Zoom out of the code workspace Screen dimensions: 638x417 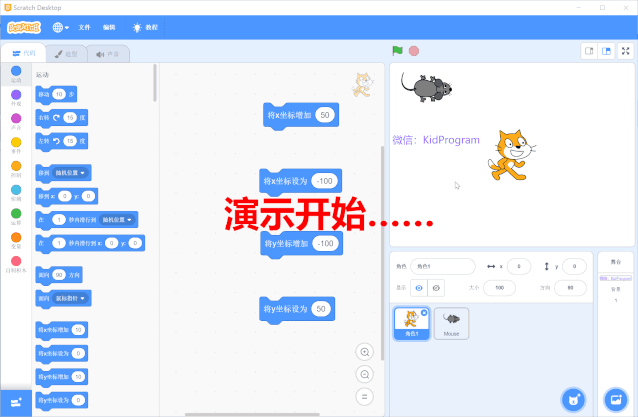(x=365, y=374)
